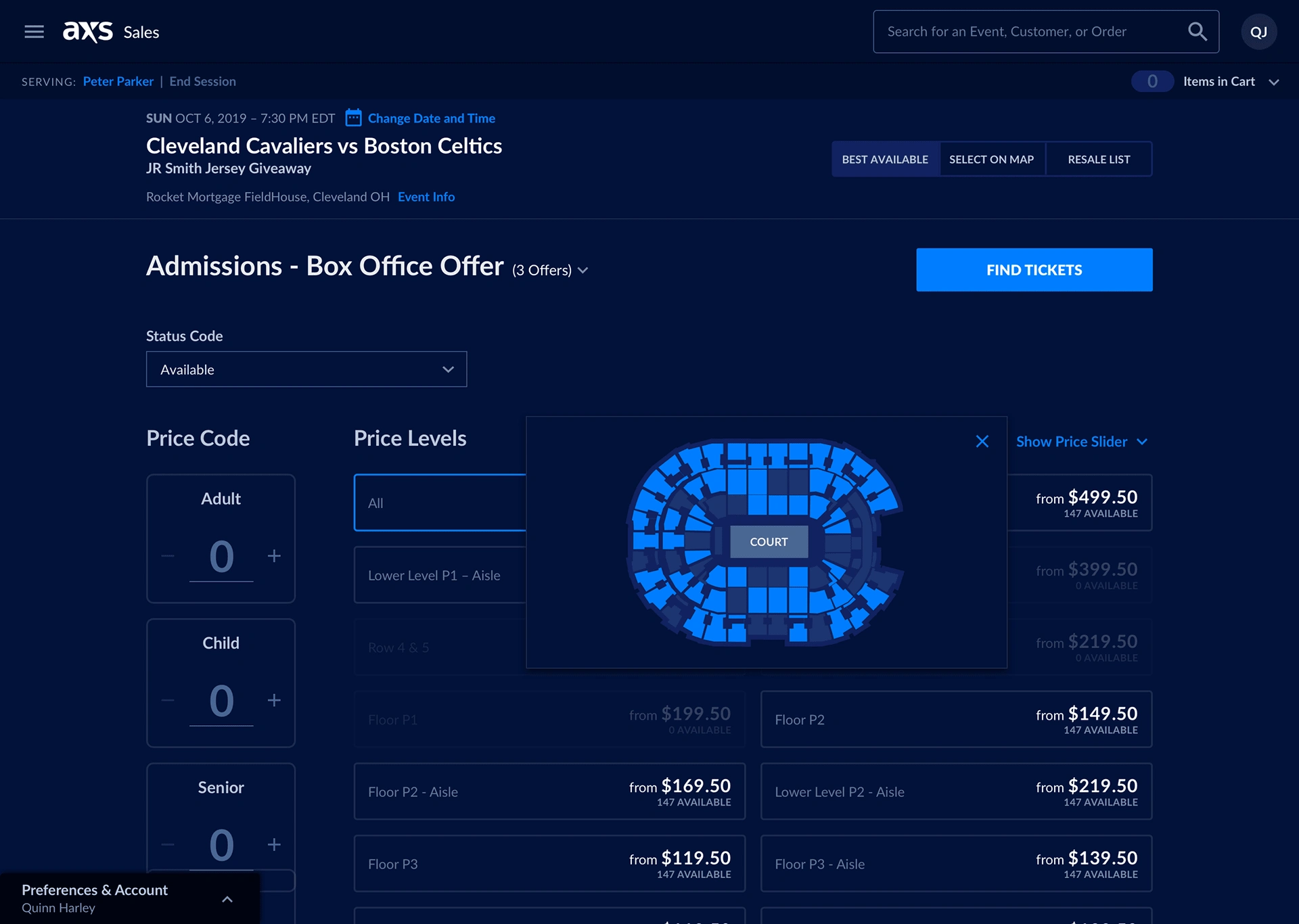Select the Floor P2 price level

tap(955, 719)
